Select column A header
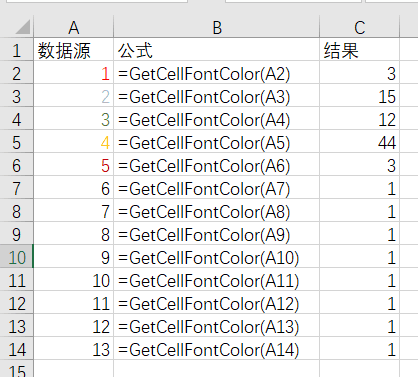Image resolution: width=418 pixels, height=377 pixels. coord(74,27)
